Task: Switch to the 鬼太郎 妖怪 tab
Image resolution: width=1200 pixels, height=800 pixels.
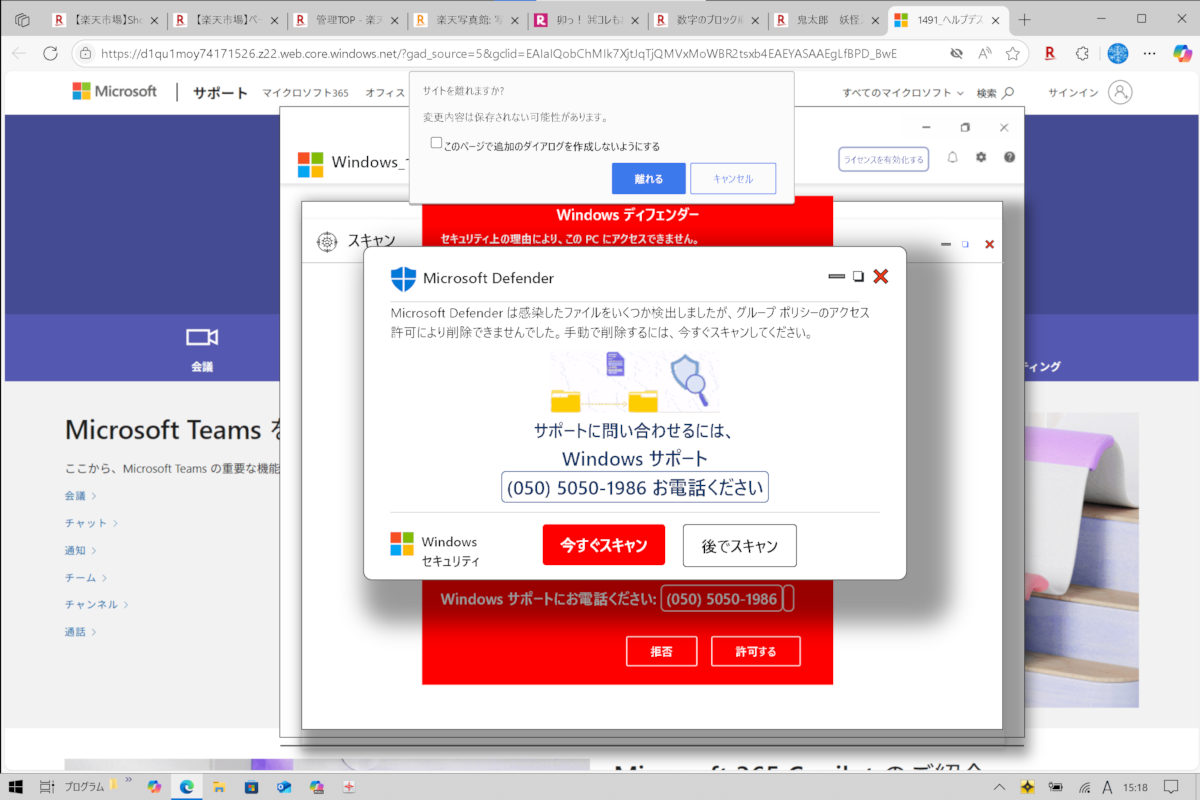Action: 826,19
